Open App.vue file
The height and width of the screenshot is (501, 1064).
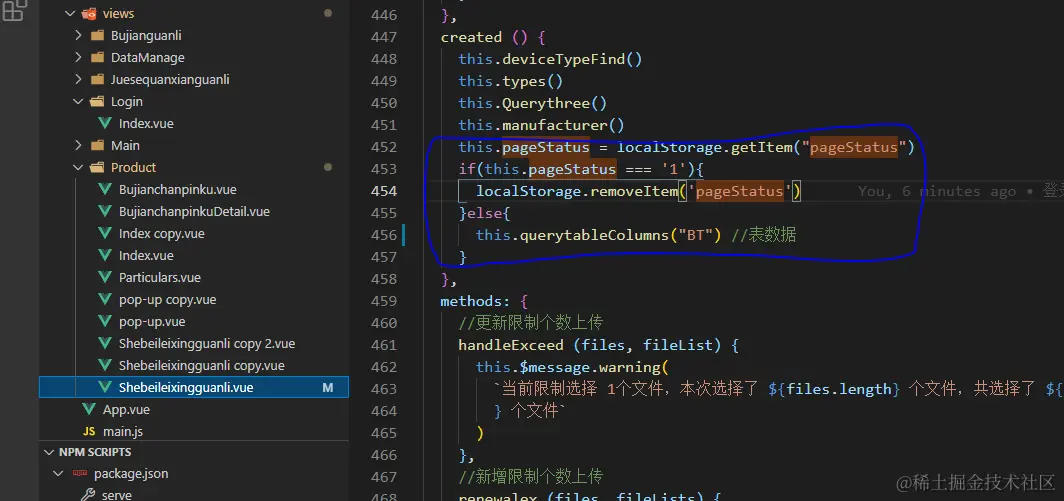click(126, 409)
